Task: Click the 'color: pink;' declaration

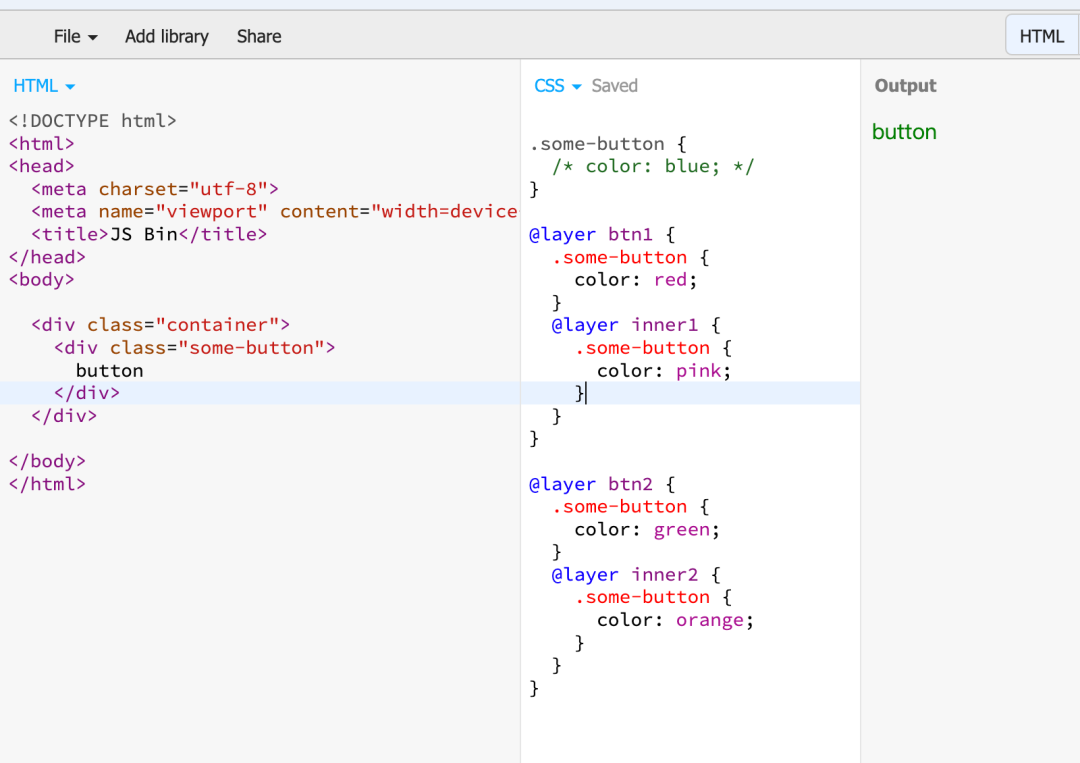Action: 664,370
